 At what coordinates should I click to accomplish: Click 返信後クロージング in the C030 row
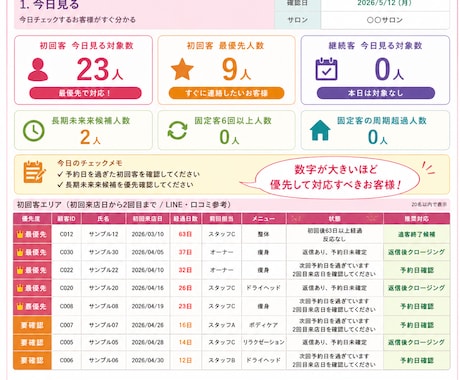(416, 252)
